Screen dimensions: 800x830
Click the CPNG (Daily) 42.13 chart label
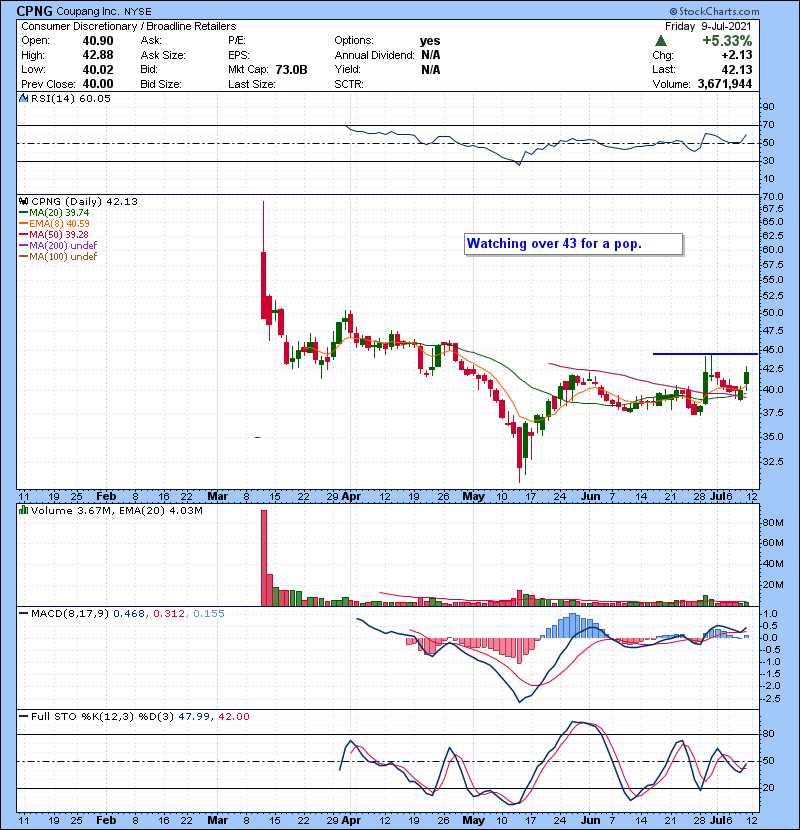84,202
